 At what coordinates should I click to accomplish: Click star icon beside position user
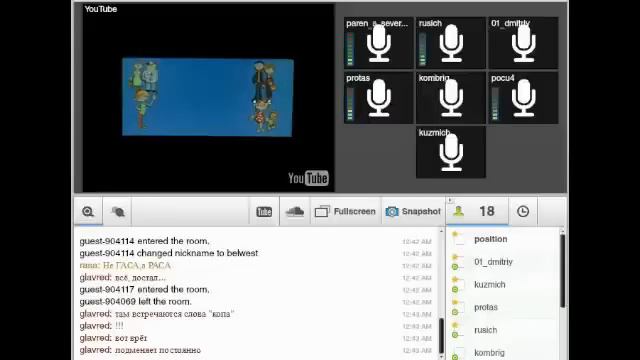455,234
